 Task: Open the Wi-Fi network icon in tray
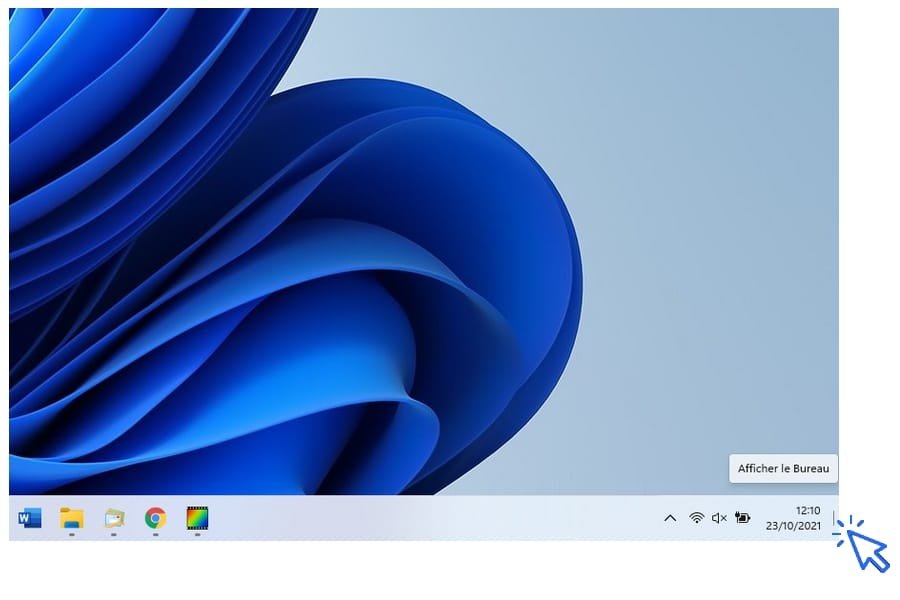[x=696, y=518]
